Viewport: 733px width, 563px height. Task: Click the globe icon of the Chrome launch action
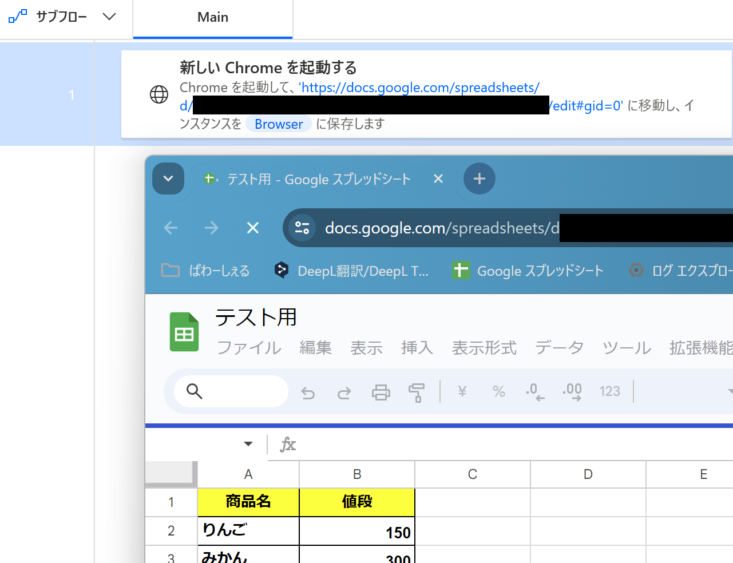point(159,94)
